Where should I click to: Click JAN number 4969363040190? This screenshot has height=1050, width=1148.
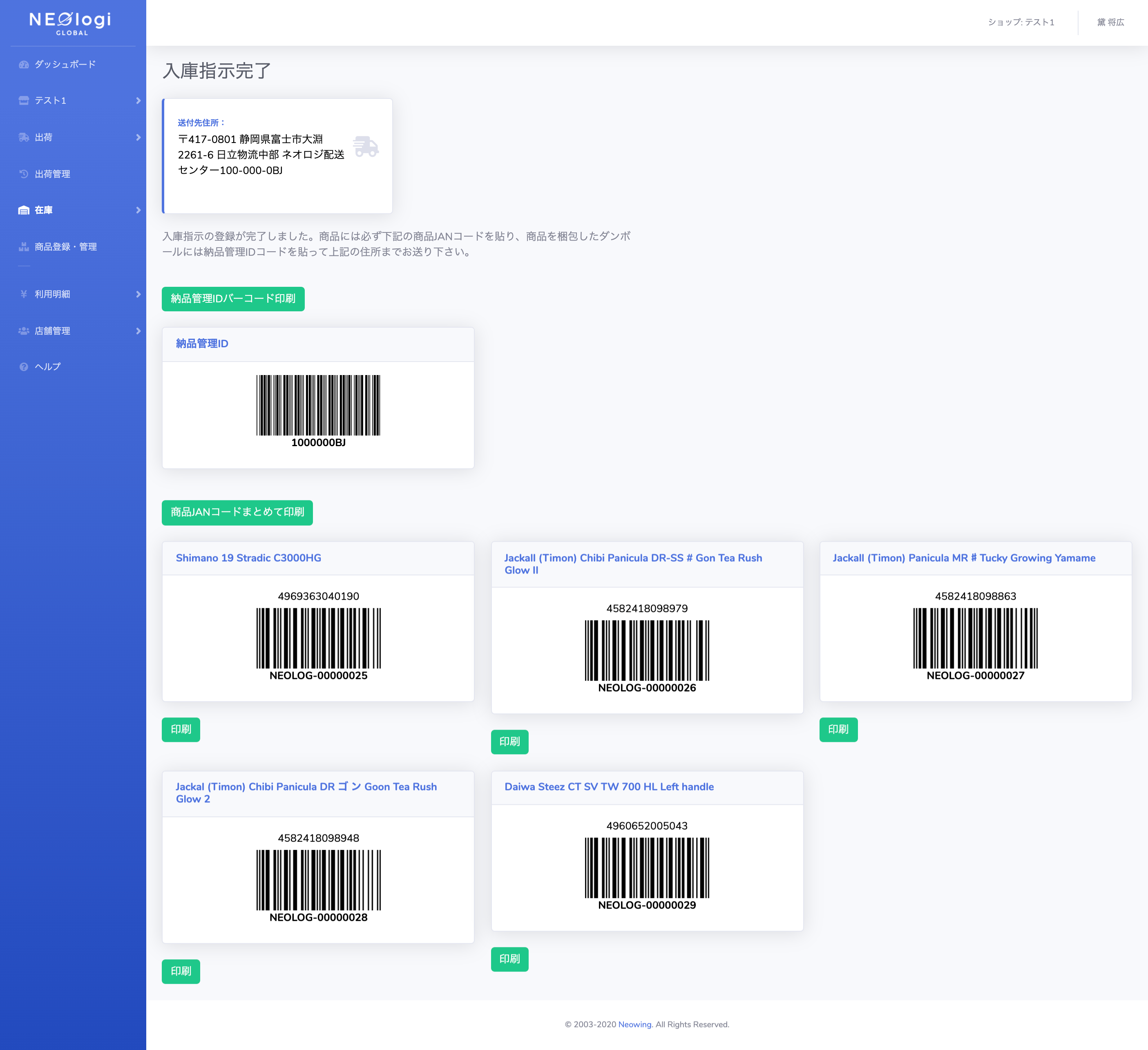[318, 596]
